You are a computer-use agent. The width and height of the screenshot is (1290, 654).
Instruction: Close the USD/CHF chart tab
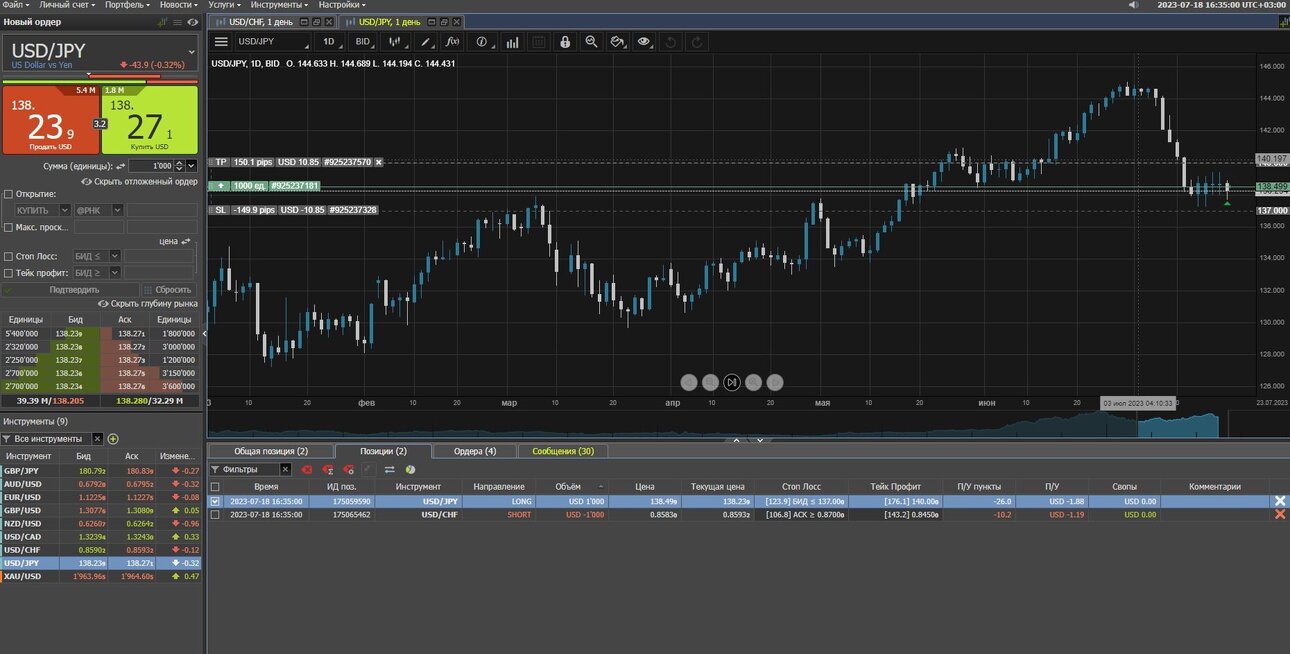329,21
